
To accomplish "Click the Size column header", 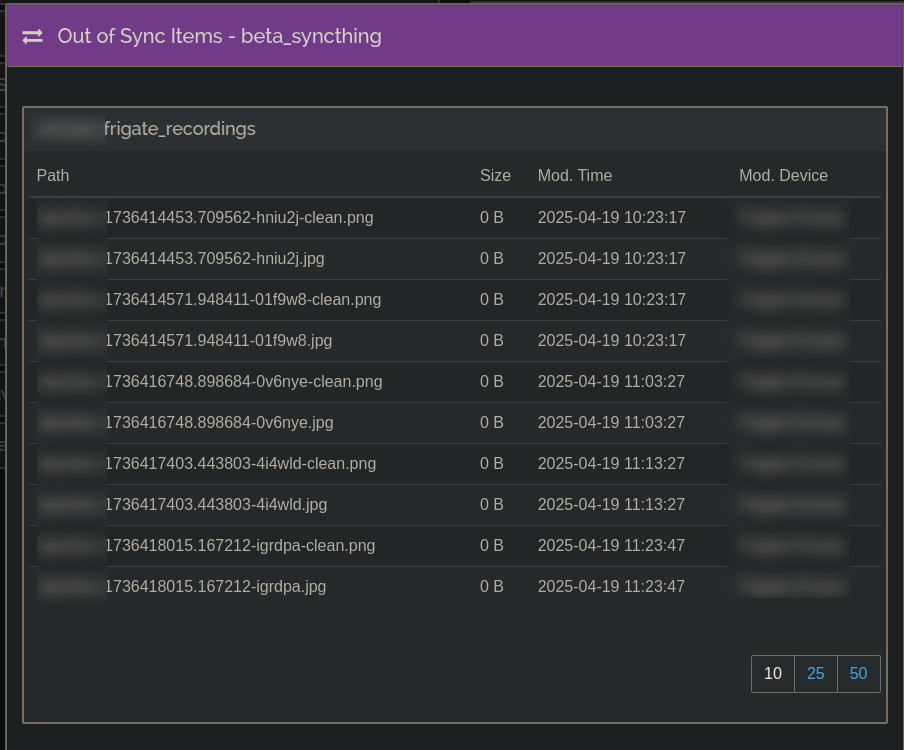I will pyautogui.click(x=495, y=175).
